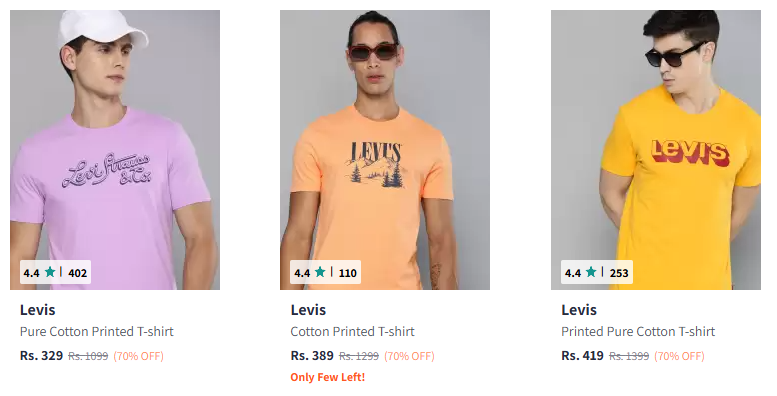Open the Printed Pure Cotton T-shirt link

(638, 332)
